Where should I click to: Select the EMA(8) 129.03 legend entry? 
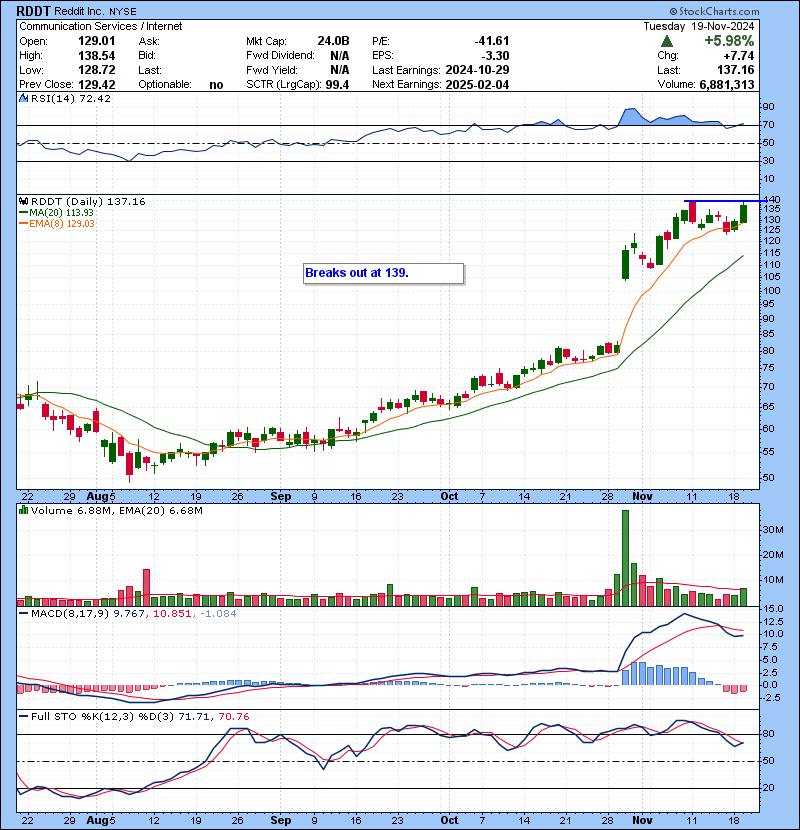pyautogui.click(x=57, y=224)
